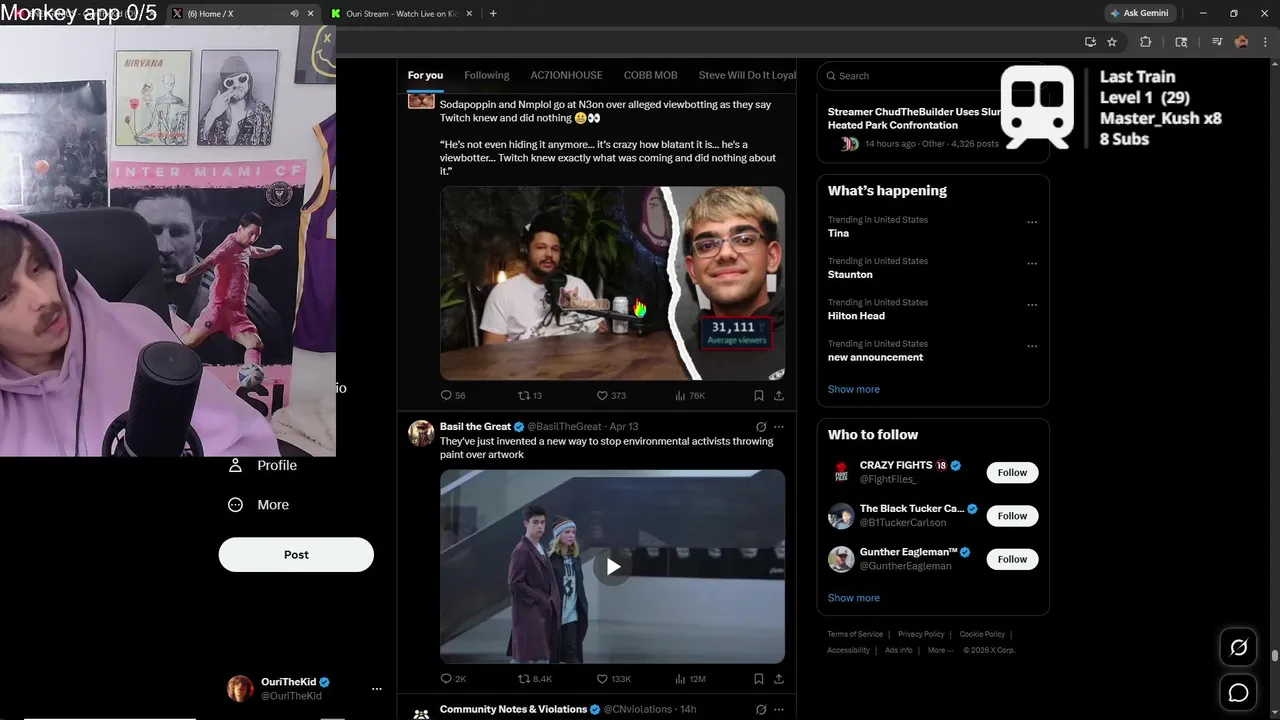This screenshot has width=1280, height=720.
Task: Open more options for Staunton trend
Action: point(1032,264)
